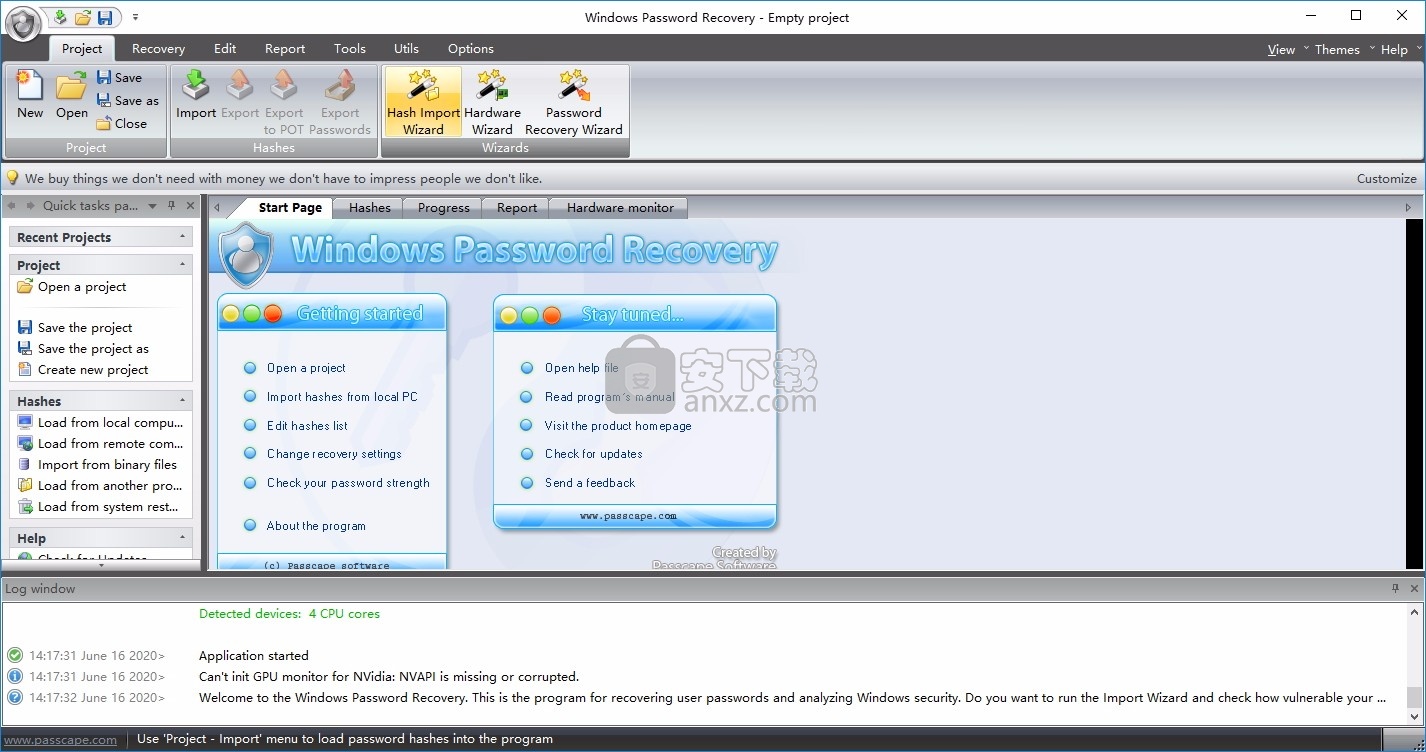Click Export to POT icon
Viewport: 1426px width, 752px height.
click(284, 102)
